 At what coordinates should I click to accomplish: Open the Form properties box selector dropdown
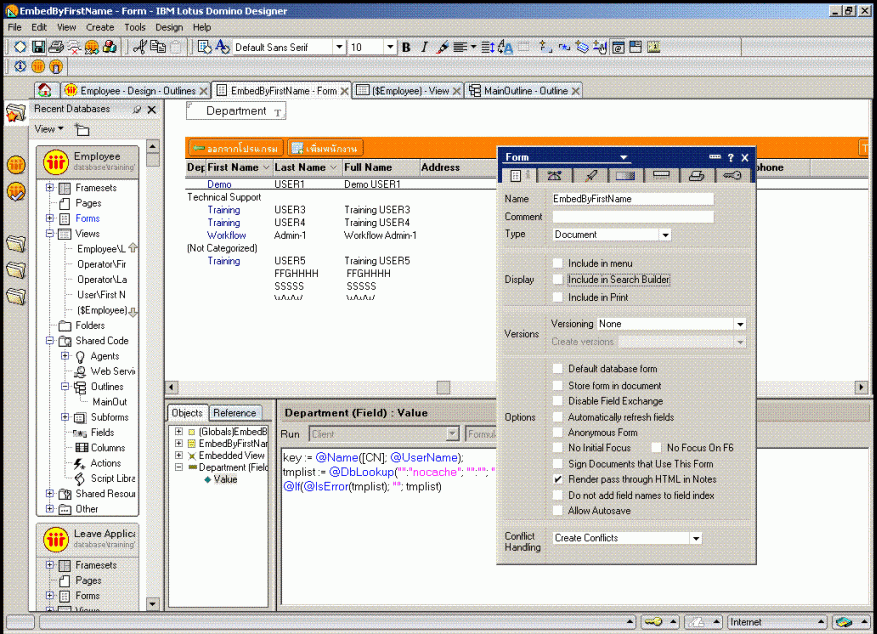coord(623,158)
